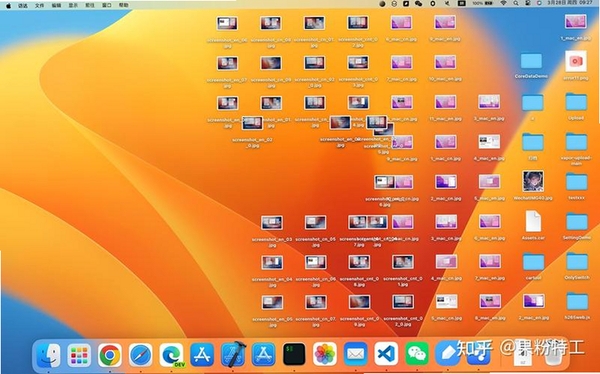
Task: Open the Mail app in Dock
Action: click(x=355, y=354)
